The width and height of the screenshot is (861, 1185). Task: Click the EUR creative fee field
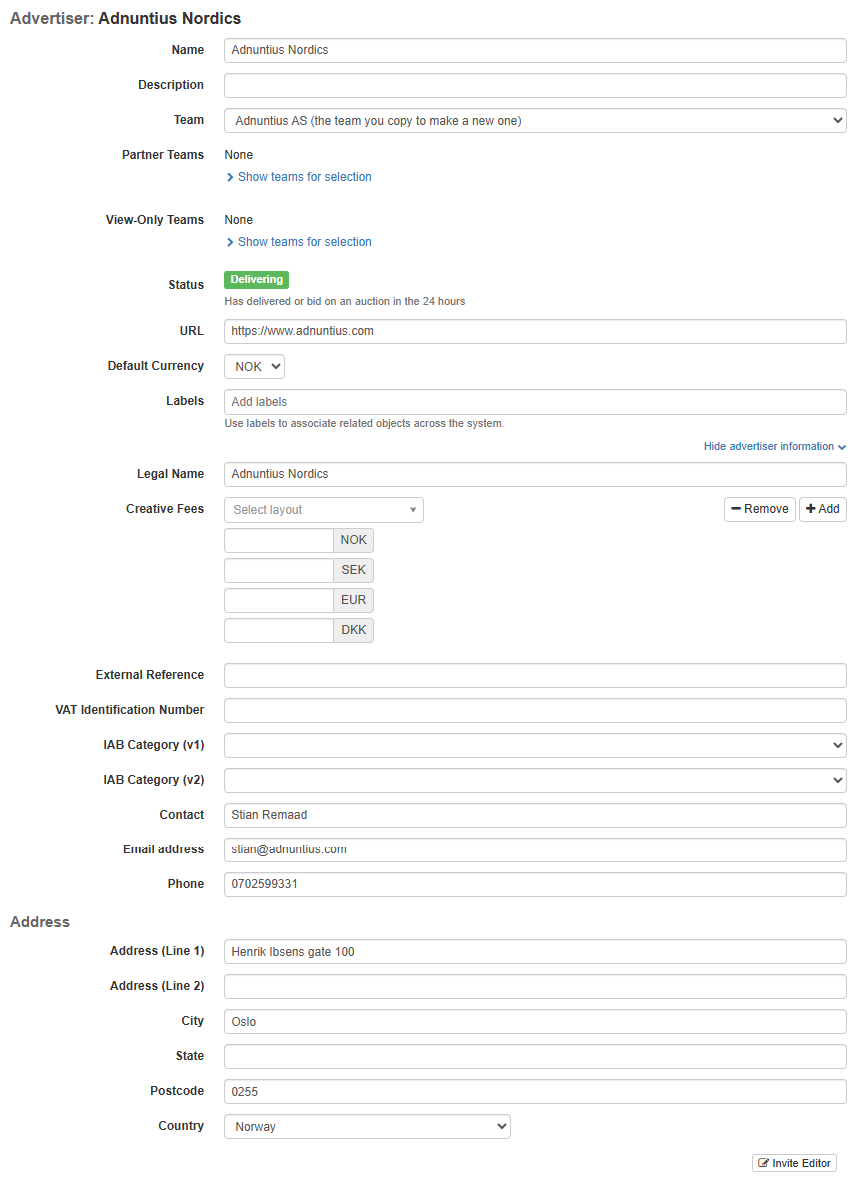279,601
